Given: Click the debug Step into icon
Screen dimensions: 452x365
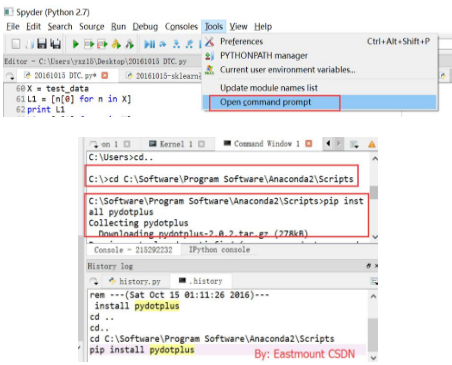Looking at the screenshot, I should tap(176, 44).
